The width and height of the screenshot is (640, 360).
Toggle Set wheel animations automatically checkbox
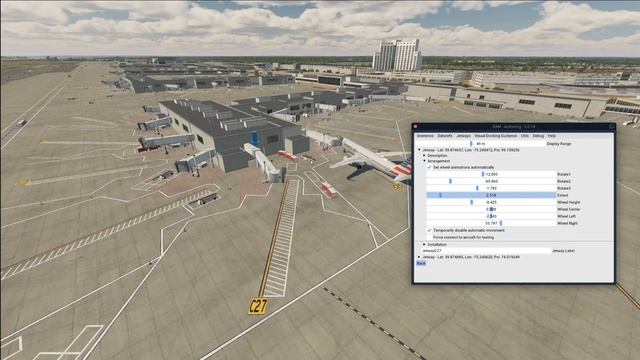point(429,167)
